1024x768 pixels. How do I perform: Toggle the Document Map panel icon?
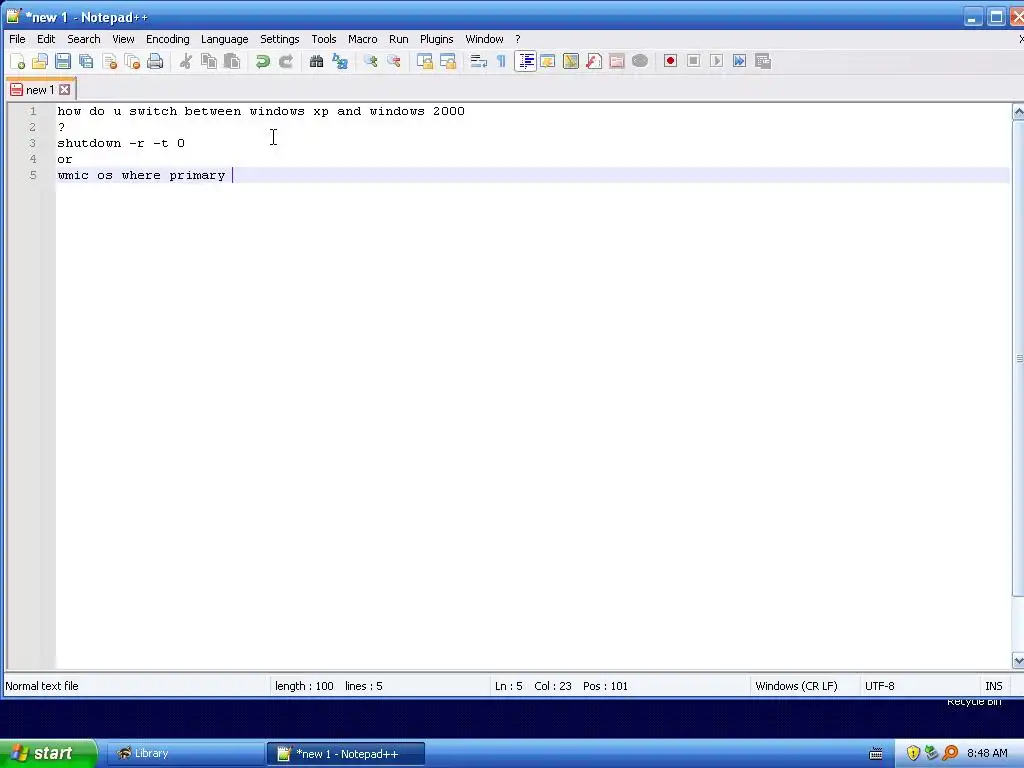[571, 61]
